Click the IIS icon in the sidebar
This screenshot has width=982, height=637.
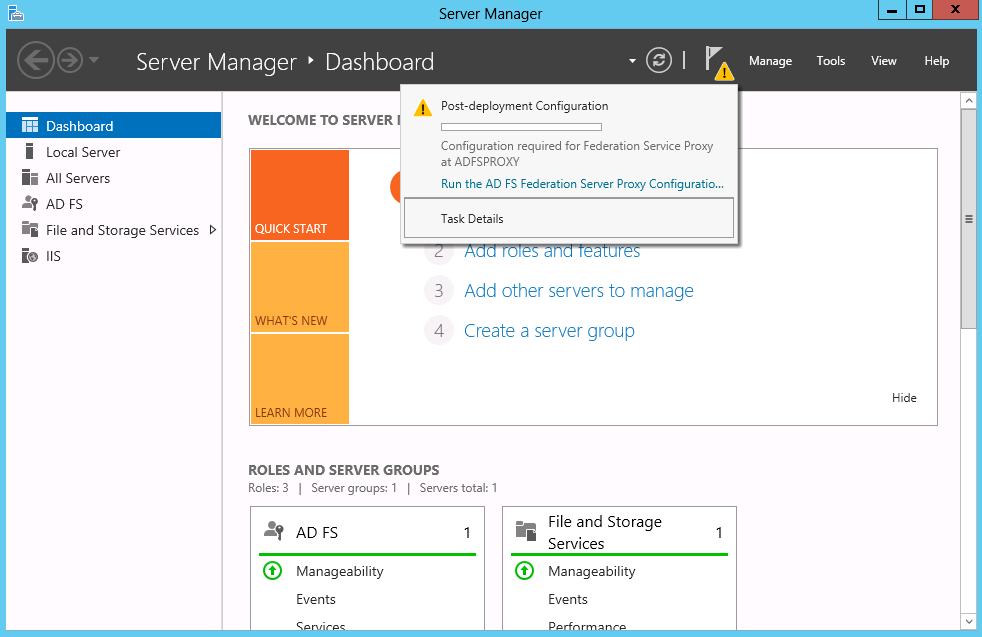[x=30, y=256]
